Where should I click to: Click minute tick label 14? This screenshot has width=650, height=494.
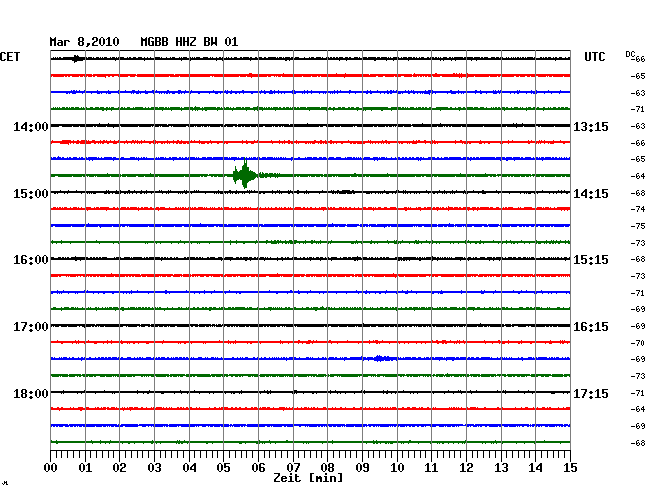(535, 468)
